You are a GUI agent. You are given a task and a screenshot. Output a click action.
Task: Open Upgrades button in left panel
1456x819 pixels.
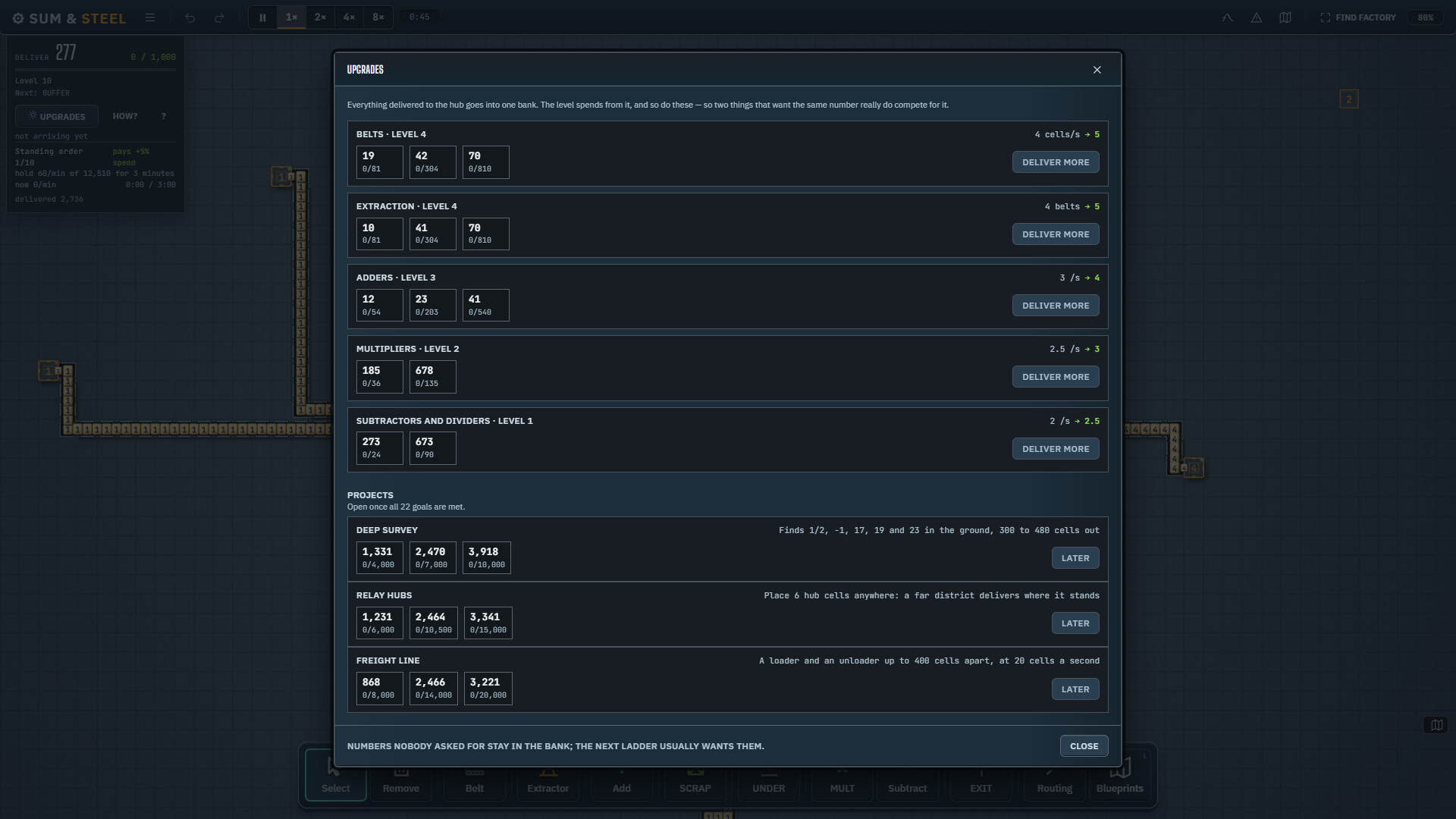(x=57, y=117)
